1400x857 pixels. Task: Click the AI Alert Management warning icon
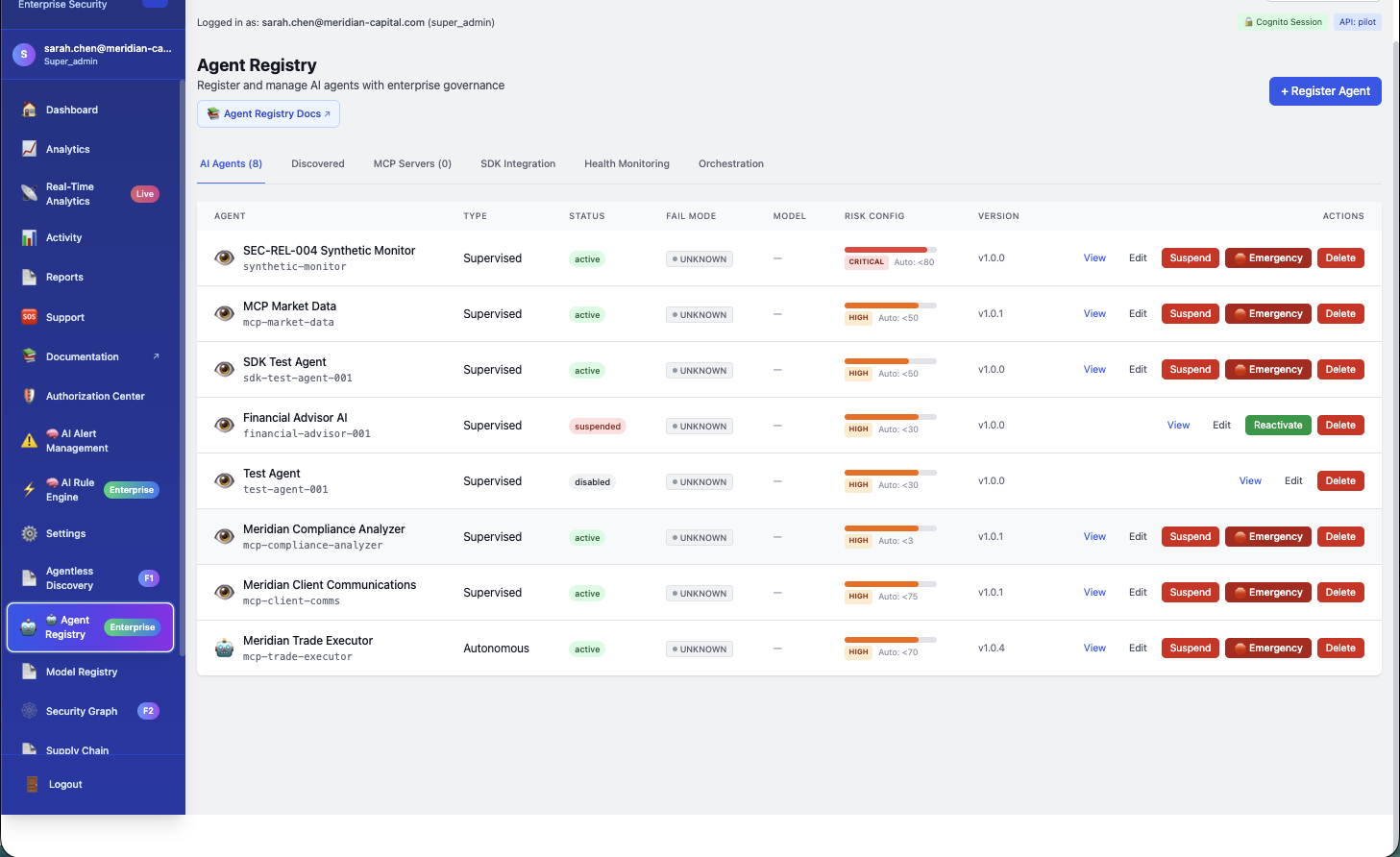coord(30,441)
